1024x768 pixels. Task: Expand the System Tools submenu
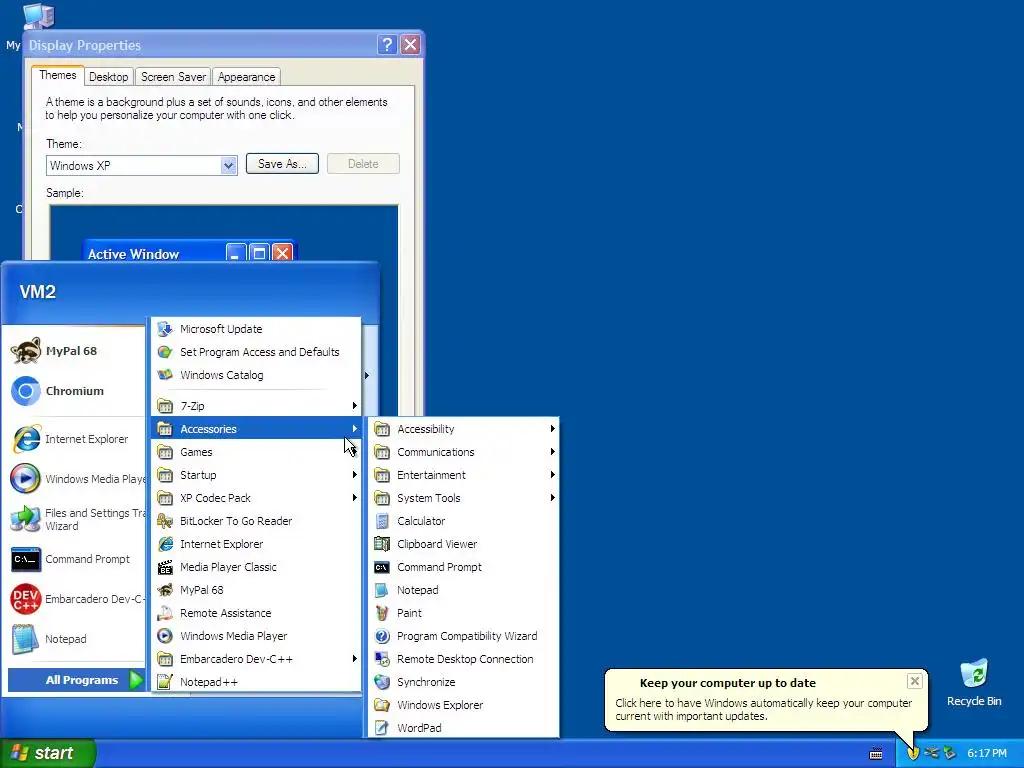(x=463, y=498)
